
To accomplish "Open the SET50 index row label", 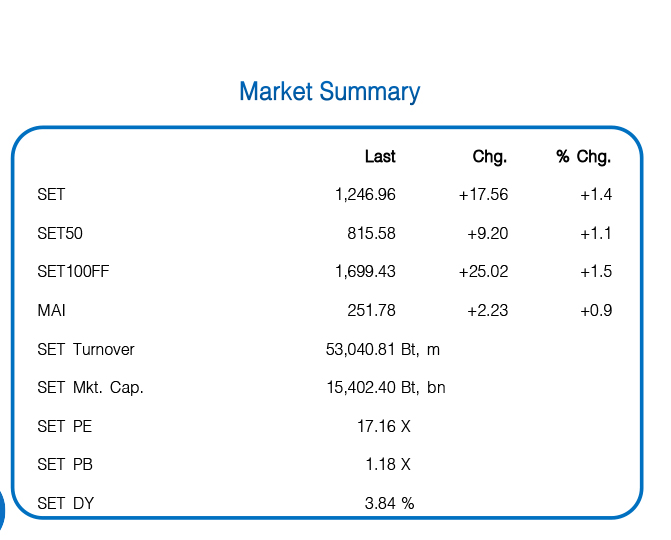I will 60,234.
